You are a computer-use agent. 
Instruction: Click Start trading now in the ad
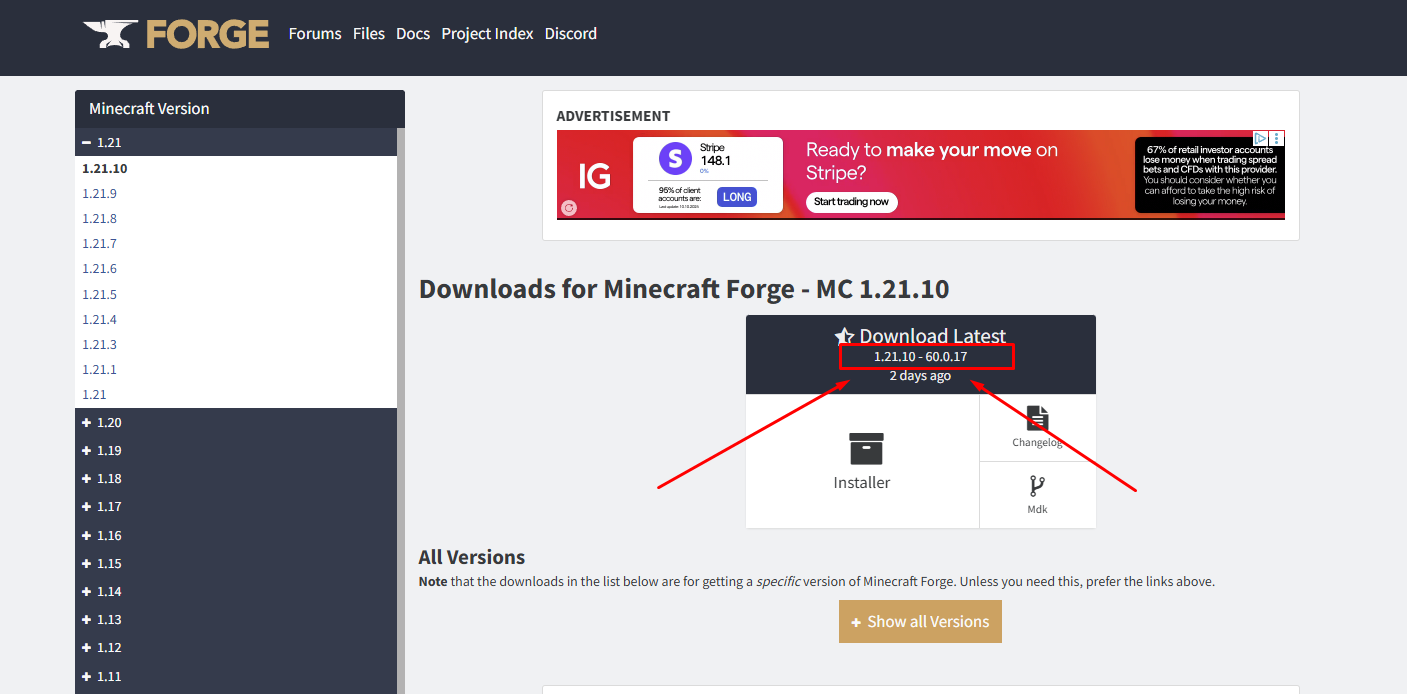[x=851, y=202]
